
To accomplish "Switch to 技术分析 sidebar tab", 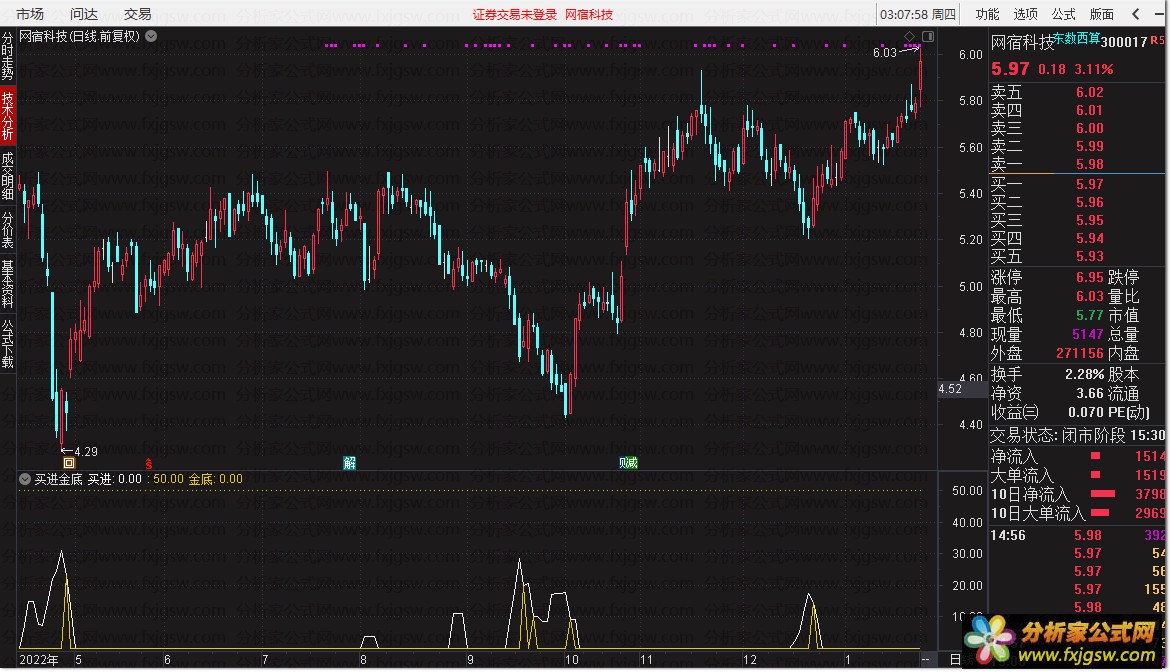I will coord(7,116).
